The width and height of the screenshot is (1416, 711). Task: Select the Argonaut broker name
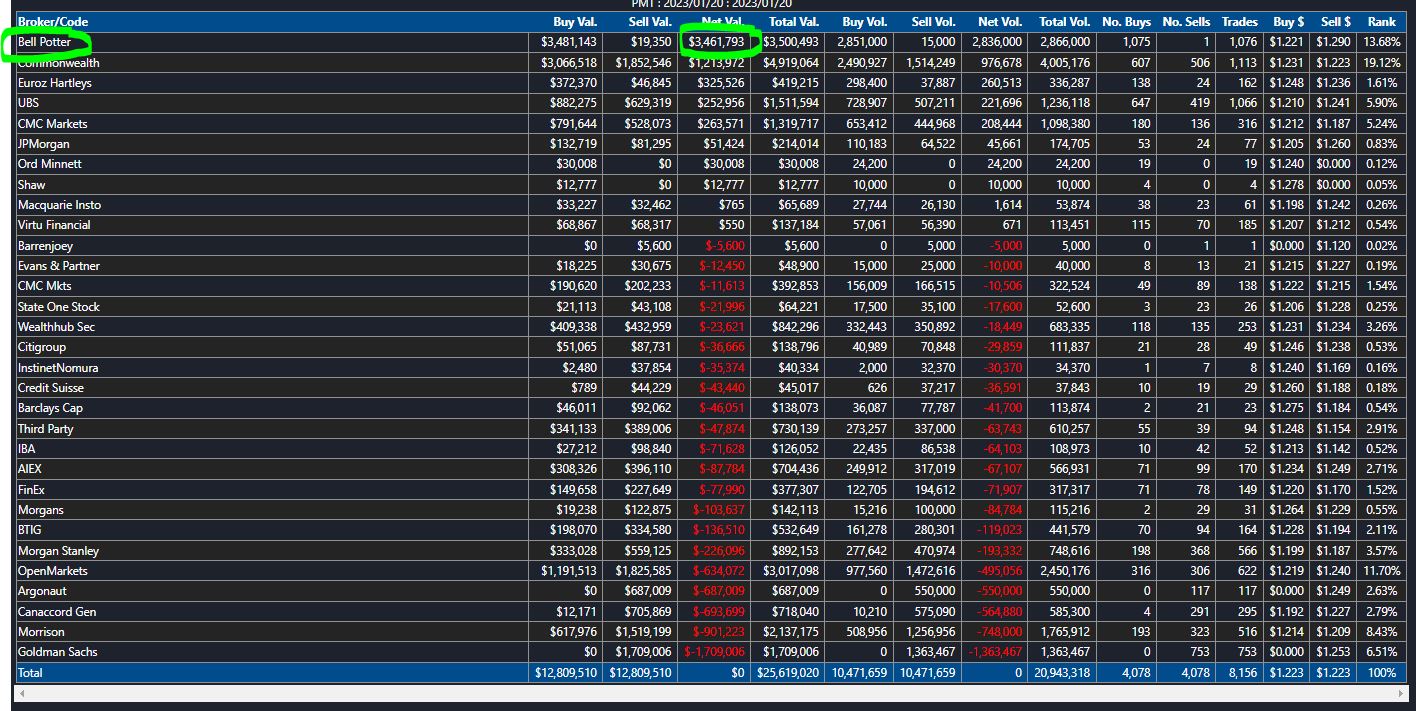pyautogui.click(x=44, y=591)
